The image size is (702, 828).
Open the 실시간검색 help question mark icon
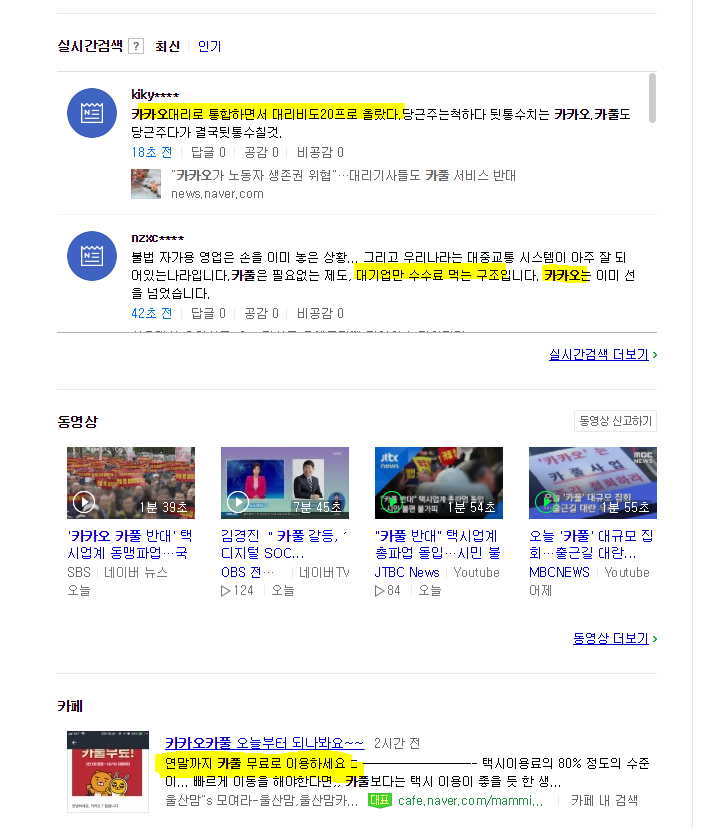[x=136, y=46]
